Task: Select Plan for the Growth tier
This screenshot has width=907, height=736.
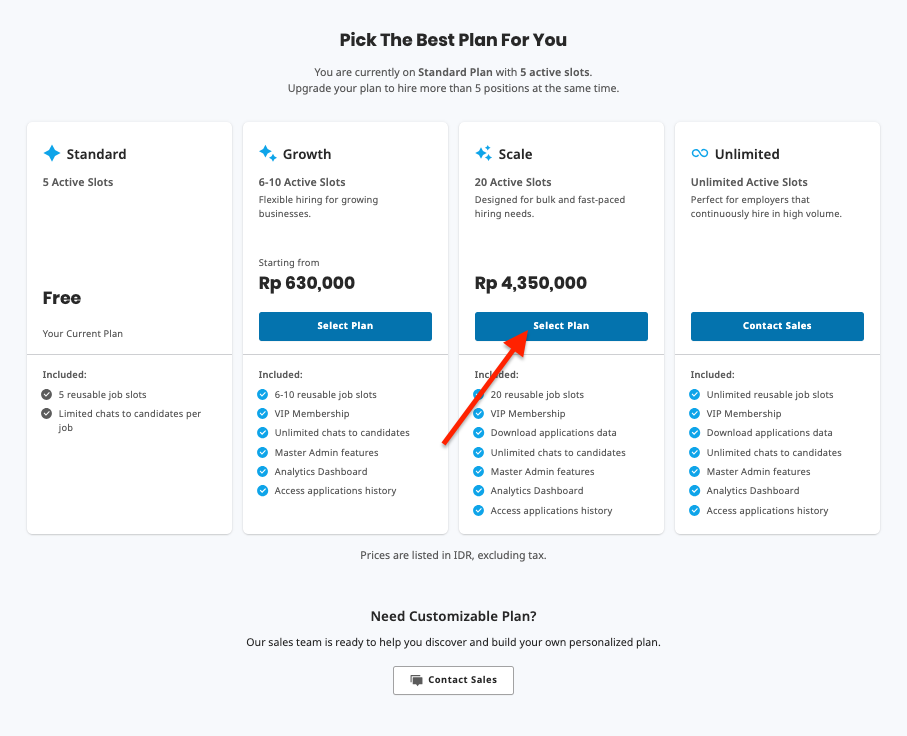Action: pyautogui.click(x=345, y=326)
